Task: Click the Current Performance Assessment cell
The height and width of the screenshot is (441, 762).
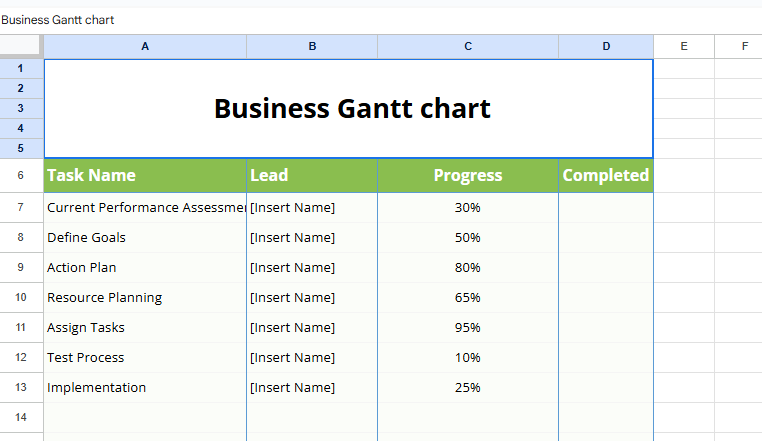Action: click(x=145, y=207)
